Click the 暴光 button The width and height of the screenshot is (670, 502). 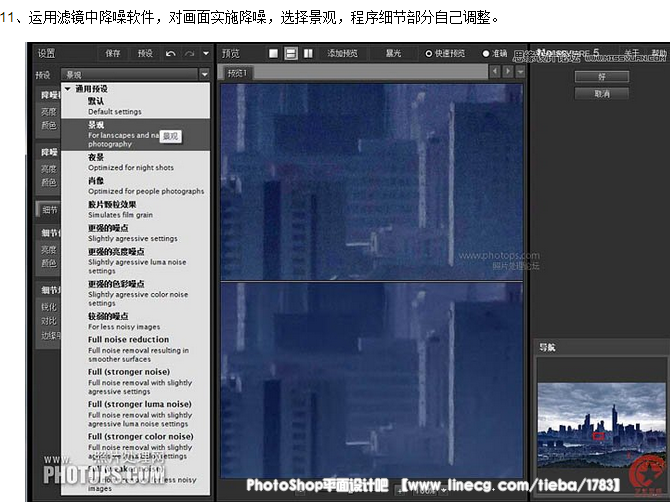coord(393,53)
